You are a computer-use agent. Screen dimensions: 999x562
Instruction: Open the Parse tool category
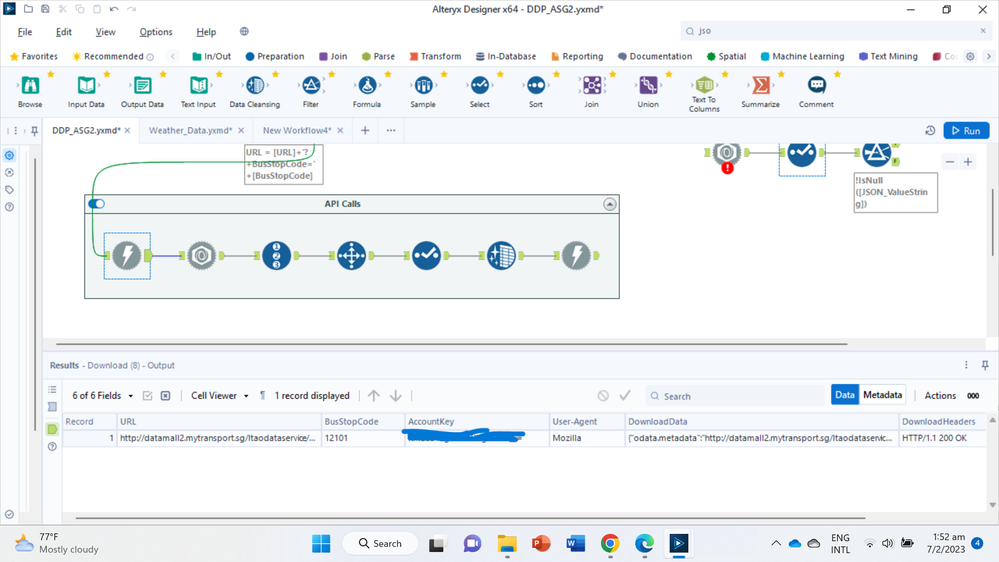[378, 56]
